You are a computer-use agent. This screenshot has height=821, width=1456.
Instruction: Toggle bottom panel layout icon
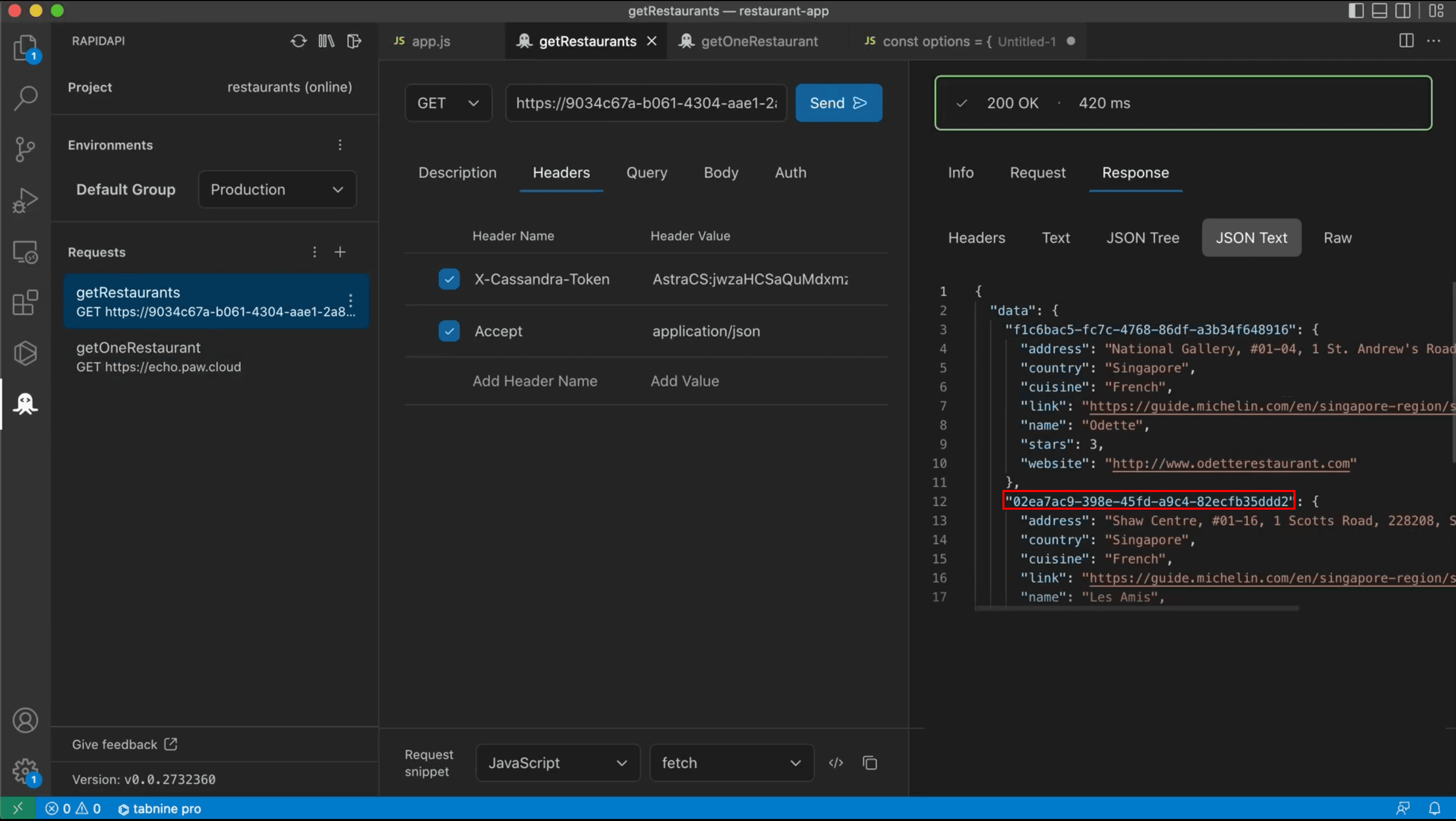[1380, 11]
